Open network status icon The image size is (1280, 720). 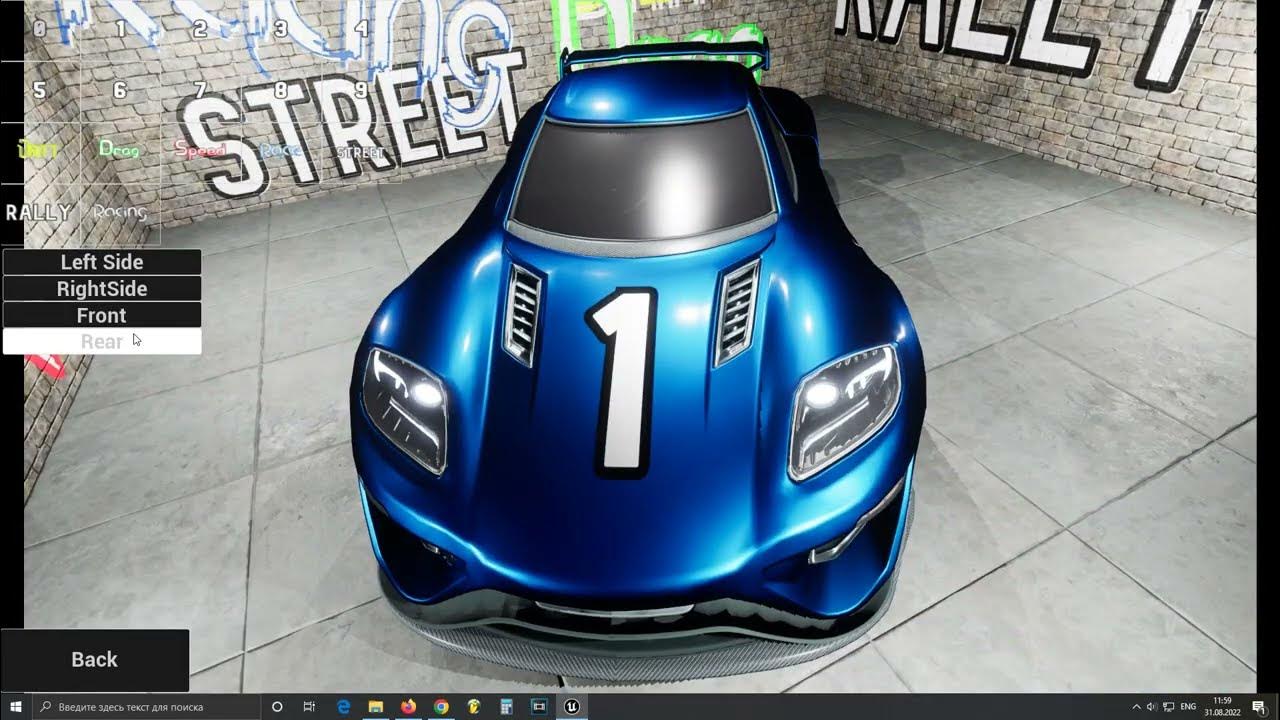click(x=1168, y=706)
